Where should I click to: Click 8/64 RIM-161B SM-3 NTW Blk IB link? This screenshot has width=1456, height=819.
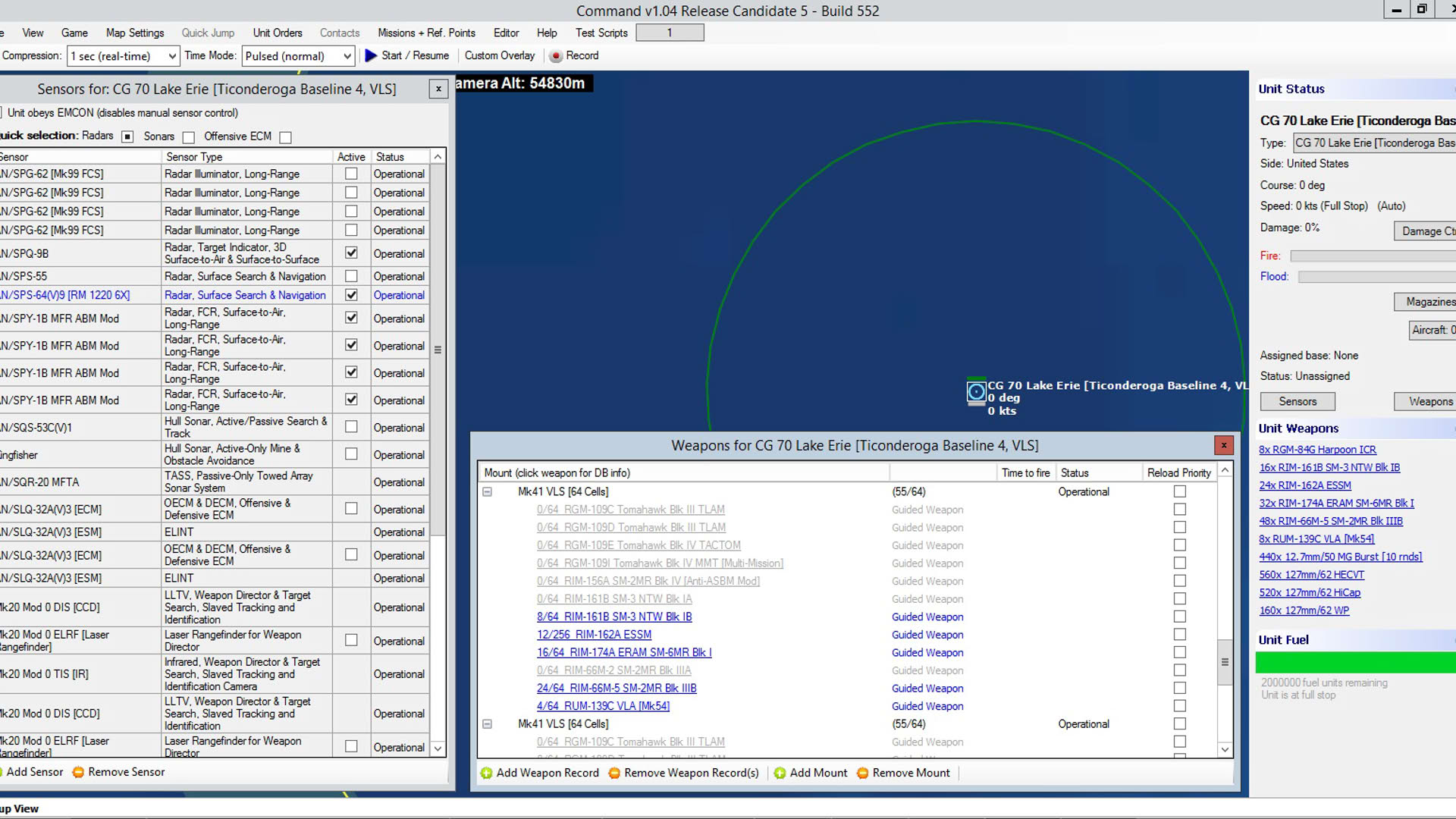[x=614, y=617]
